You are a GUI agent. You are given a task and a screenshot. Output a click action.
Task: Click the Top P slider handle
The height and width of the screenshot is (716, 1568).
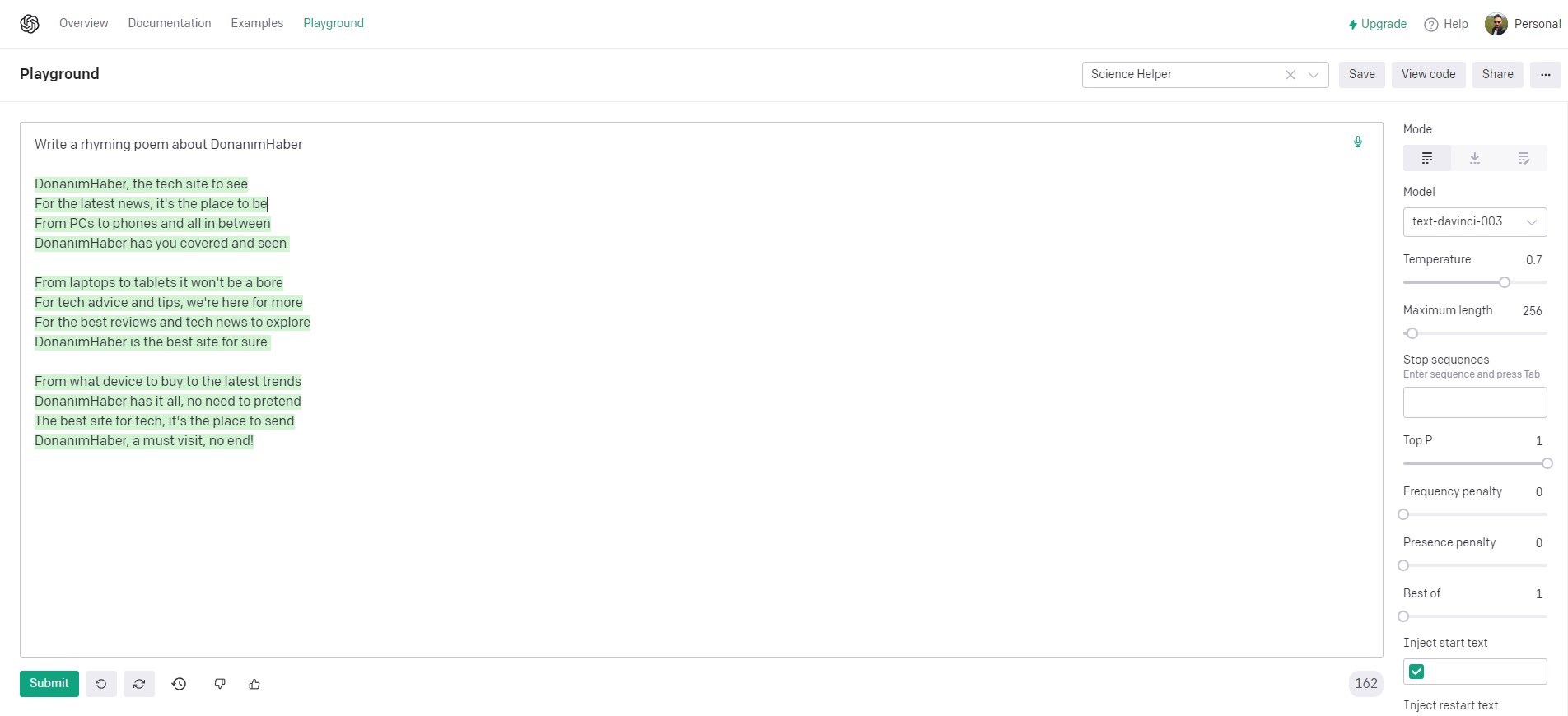(1547, 463)
